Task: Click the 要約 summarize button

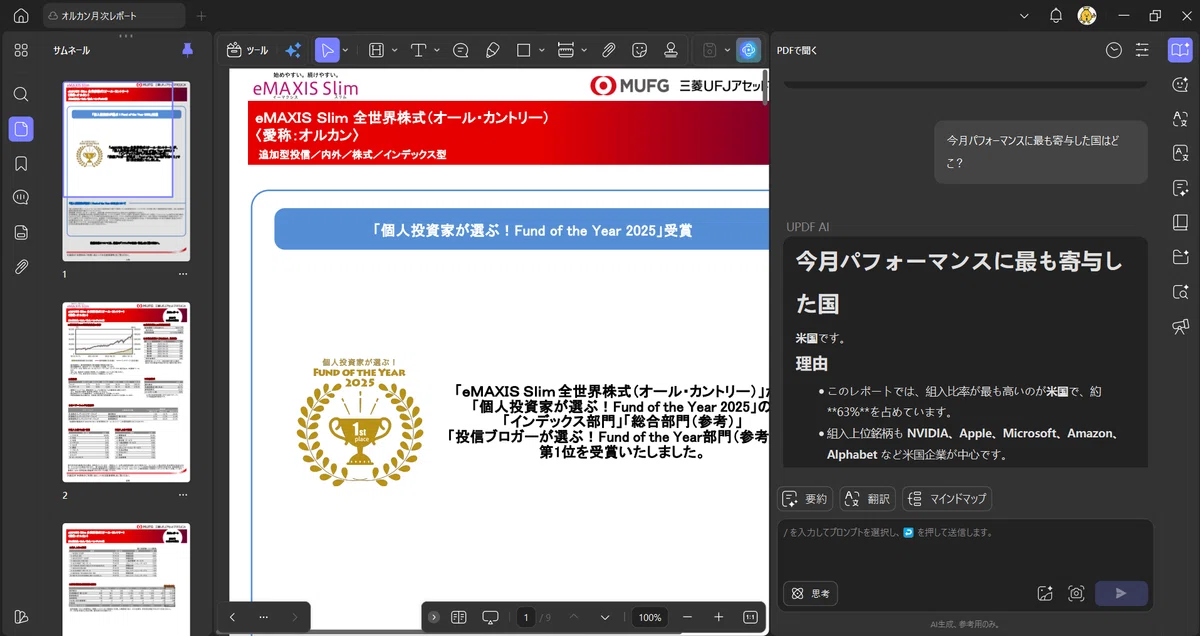Action: coord(805,499)
